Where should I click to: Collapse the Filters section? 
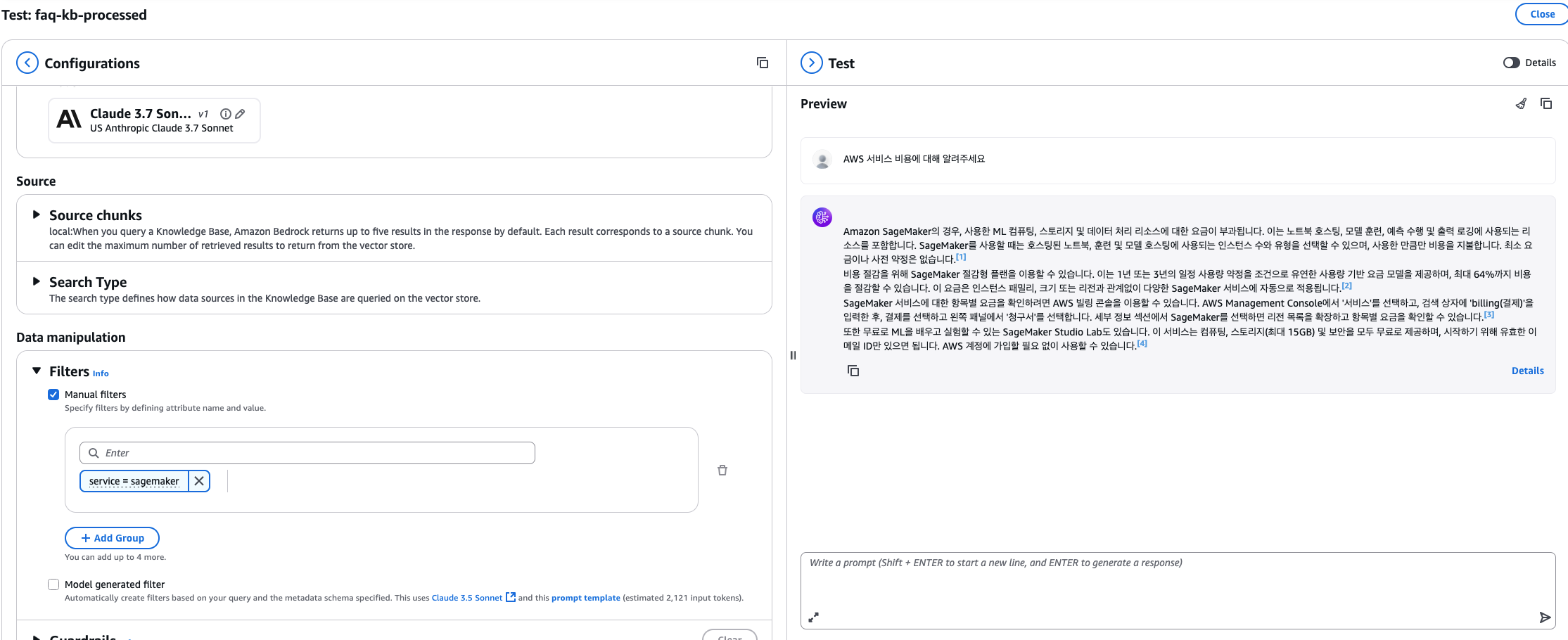[37, 371]
